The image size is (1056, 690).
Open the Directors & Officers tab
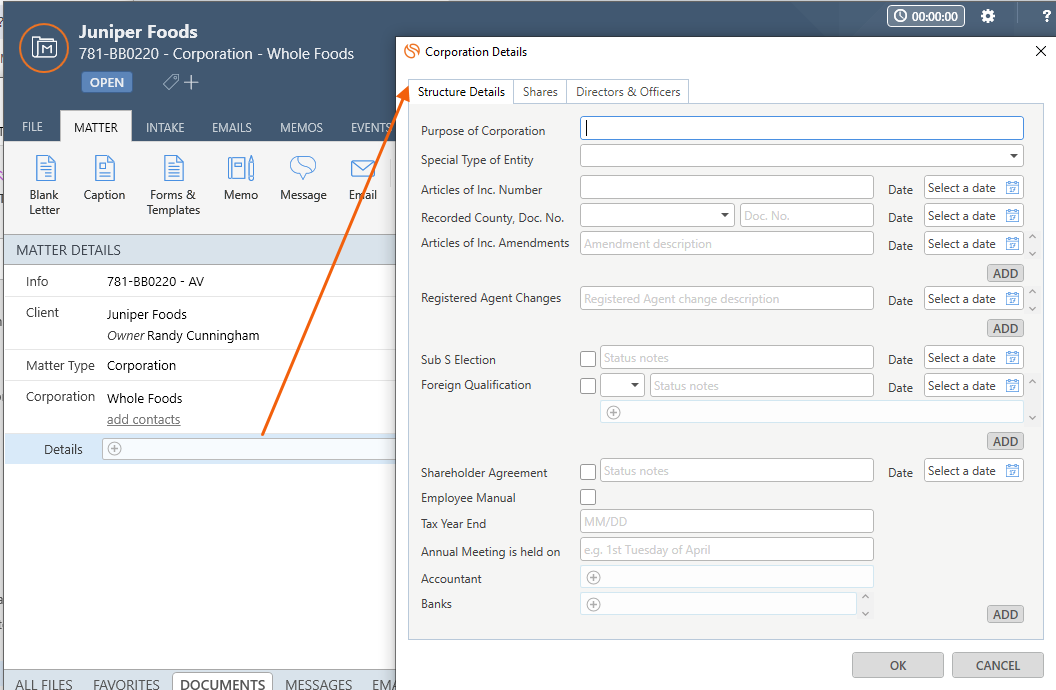point(628,92)
